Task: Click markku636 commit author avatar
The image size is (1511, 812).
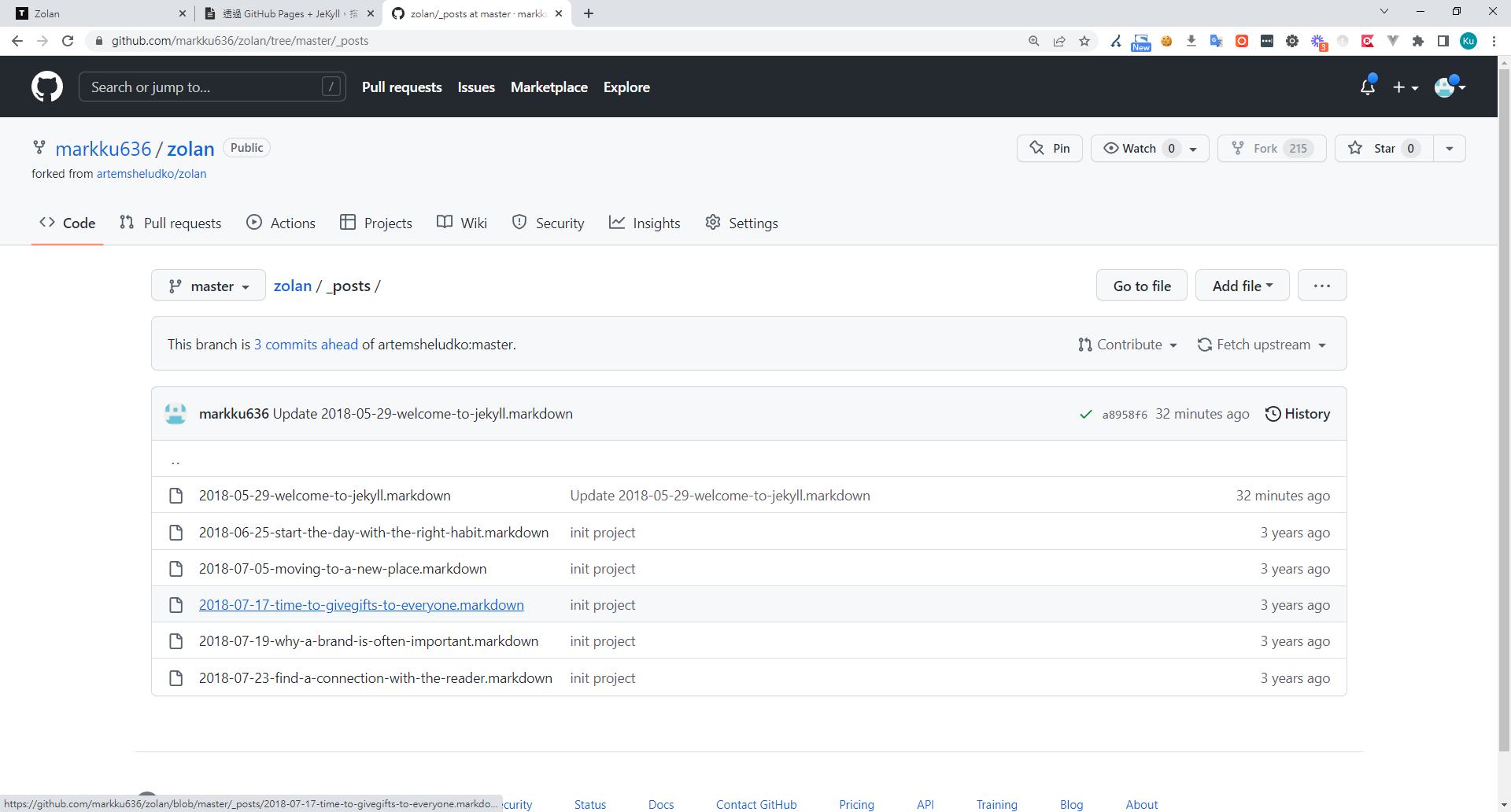Action: click(x=175, y=414)
